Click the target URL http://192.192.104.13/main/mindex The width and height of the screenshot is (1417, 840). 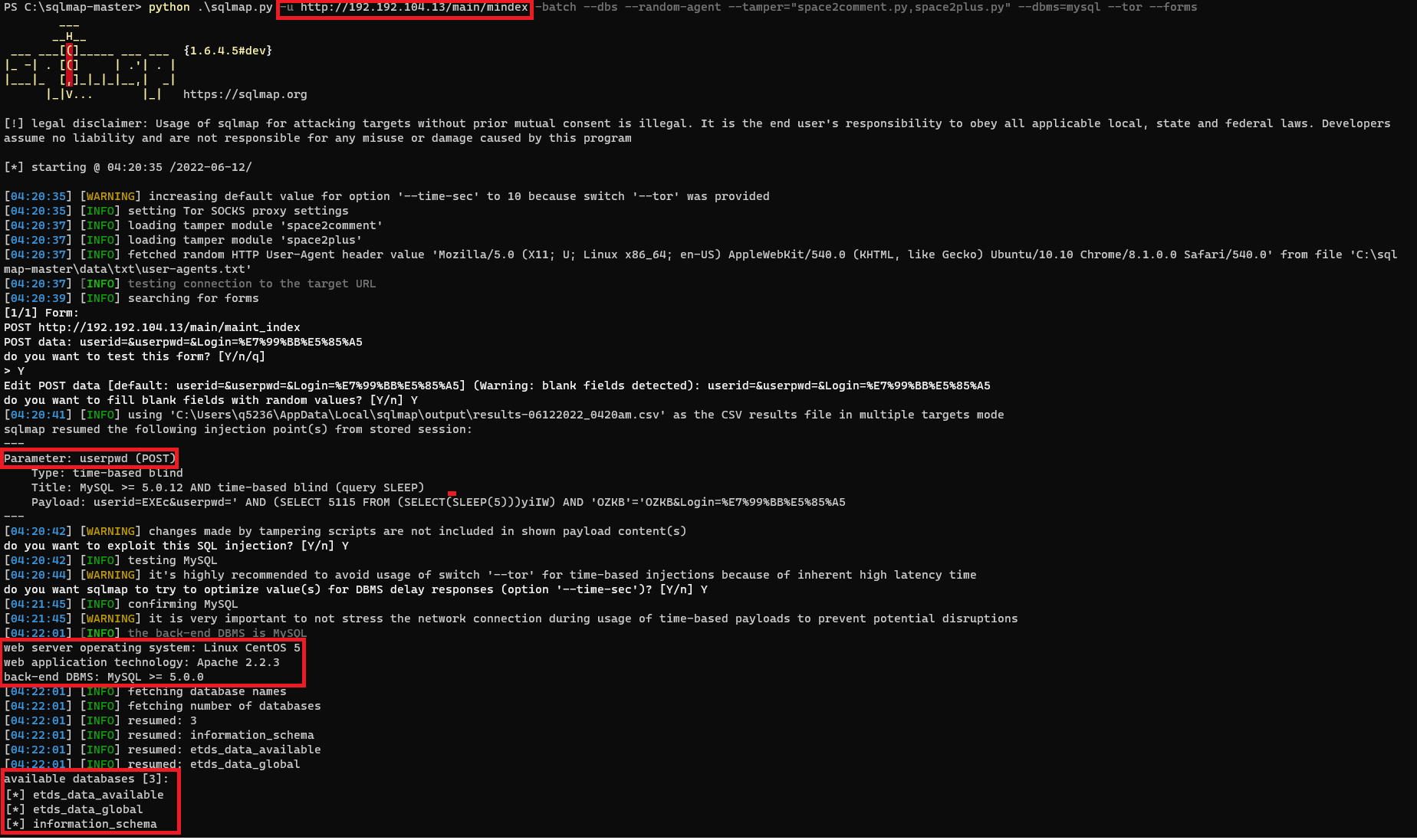pyautogui.click(x=414, y=8)
